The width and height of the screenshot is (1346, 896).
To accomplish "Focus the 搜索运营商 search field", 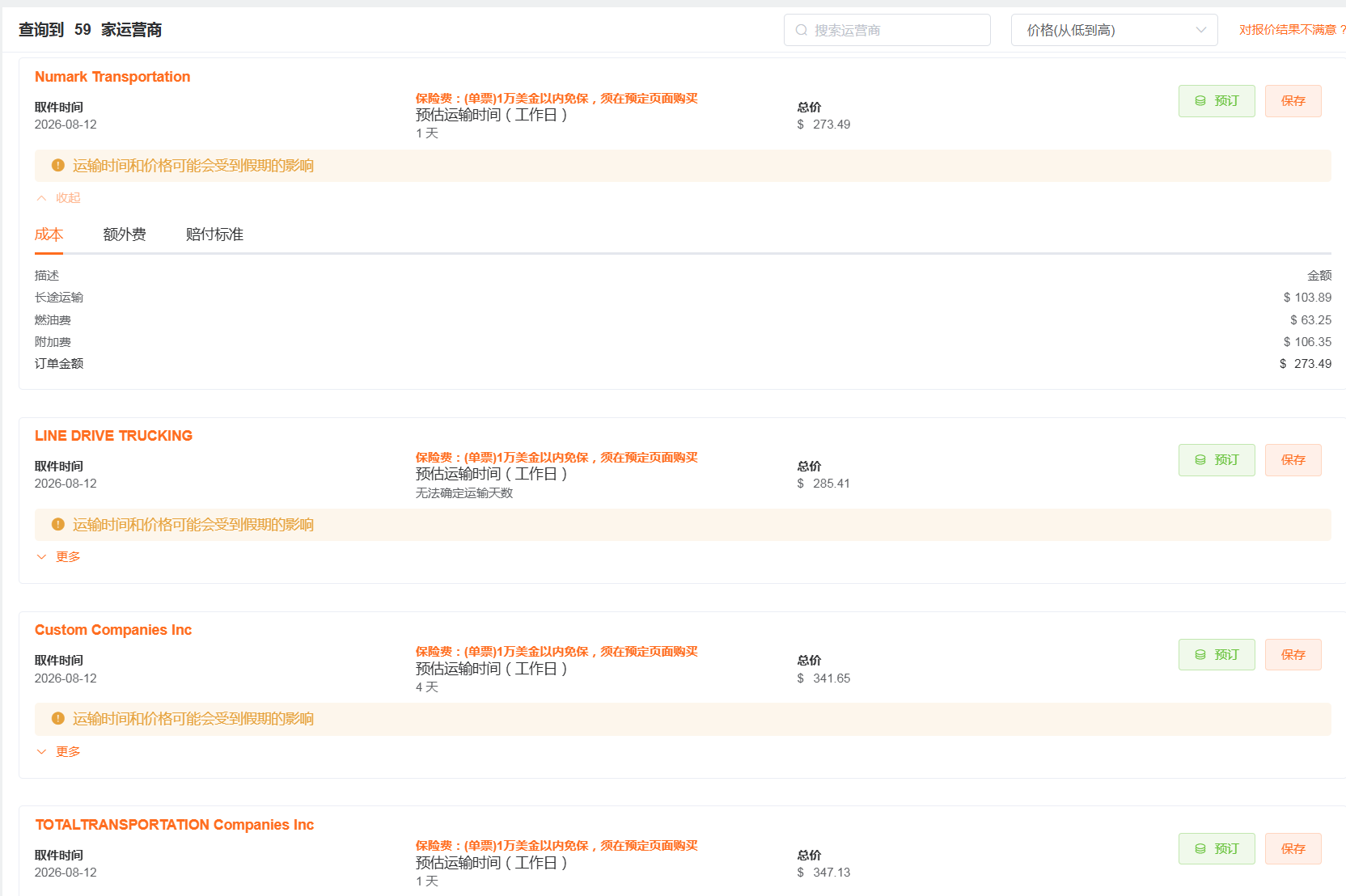I will [x=887, y=30].
